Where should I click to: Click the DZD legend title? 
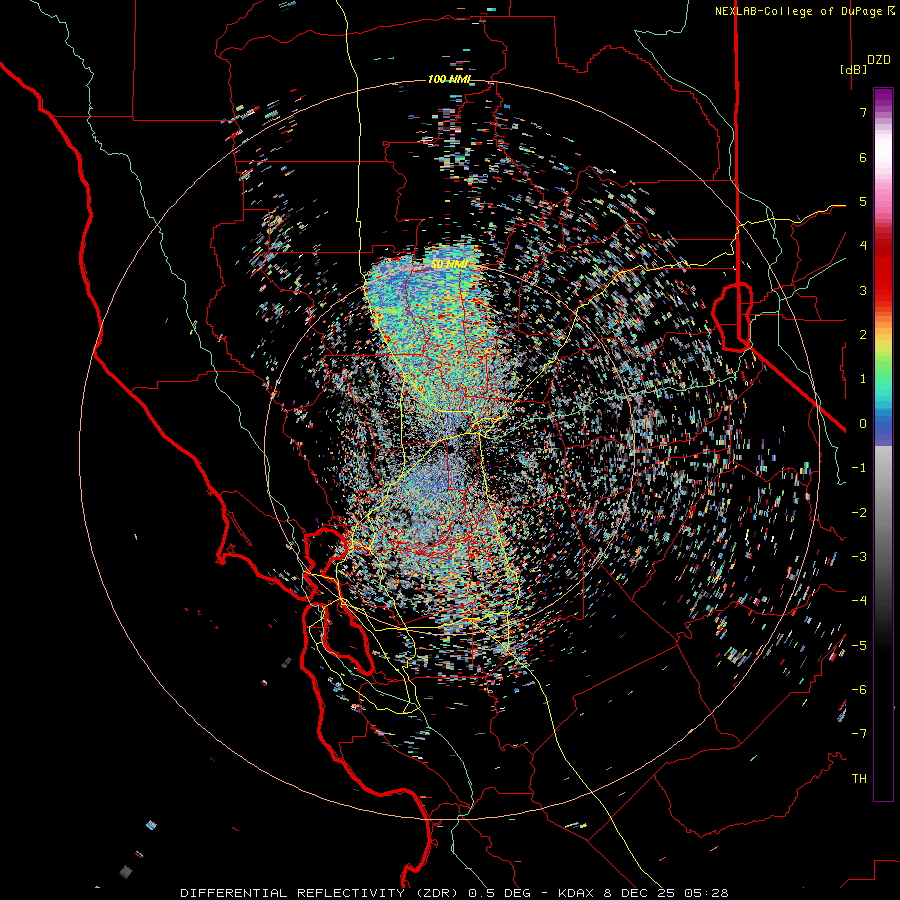click(879, 60)
